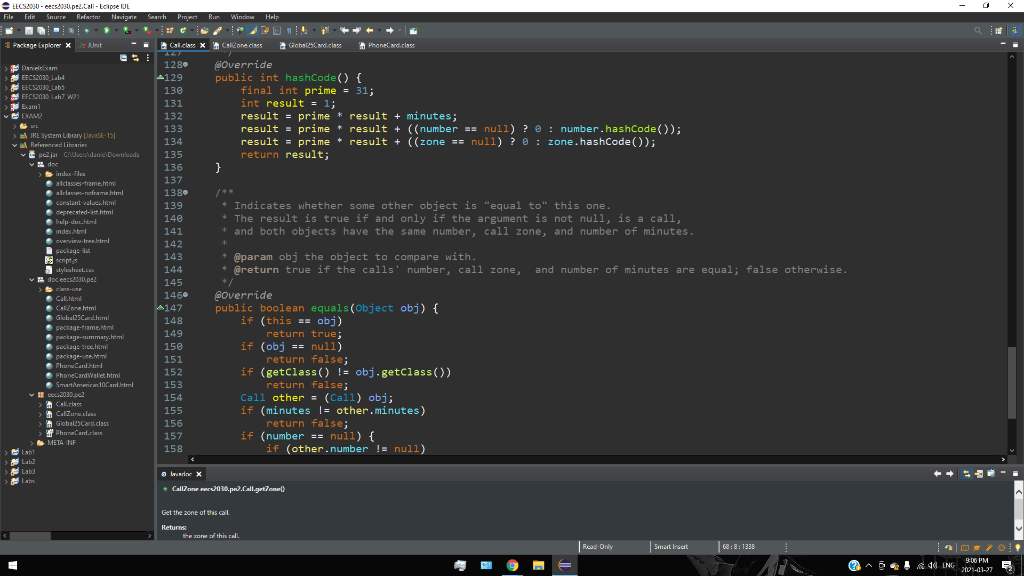Select stylesheet.css file
Image resolution: width=1024 pixels, height=576 pixels.
(x=74, y=270)
